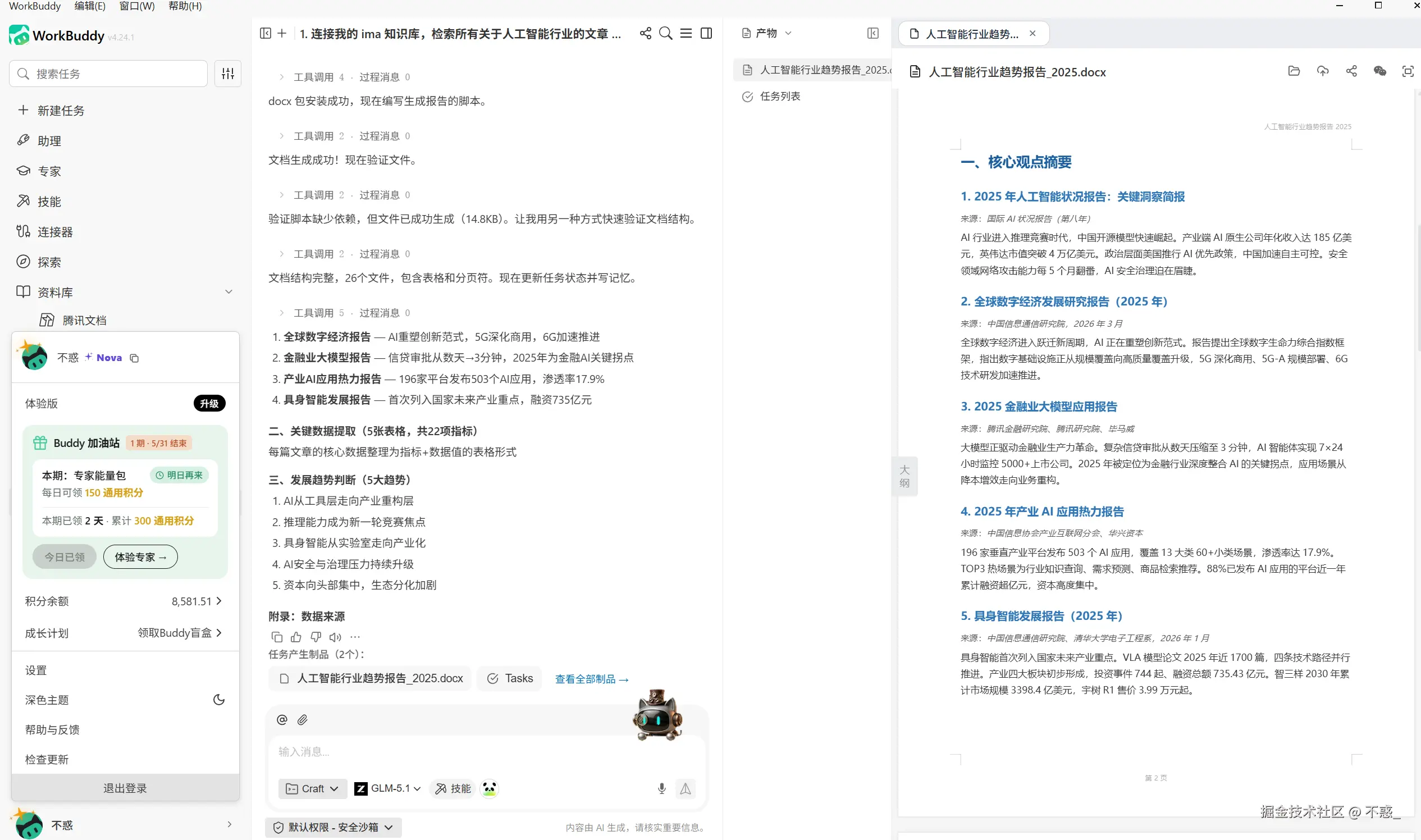The width and height of the screenshot is (1421, 840).
Task: Open 默认权限 - 安全沙箱 dropdown
Action: point(333,827)
